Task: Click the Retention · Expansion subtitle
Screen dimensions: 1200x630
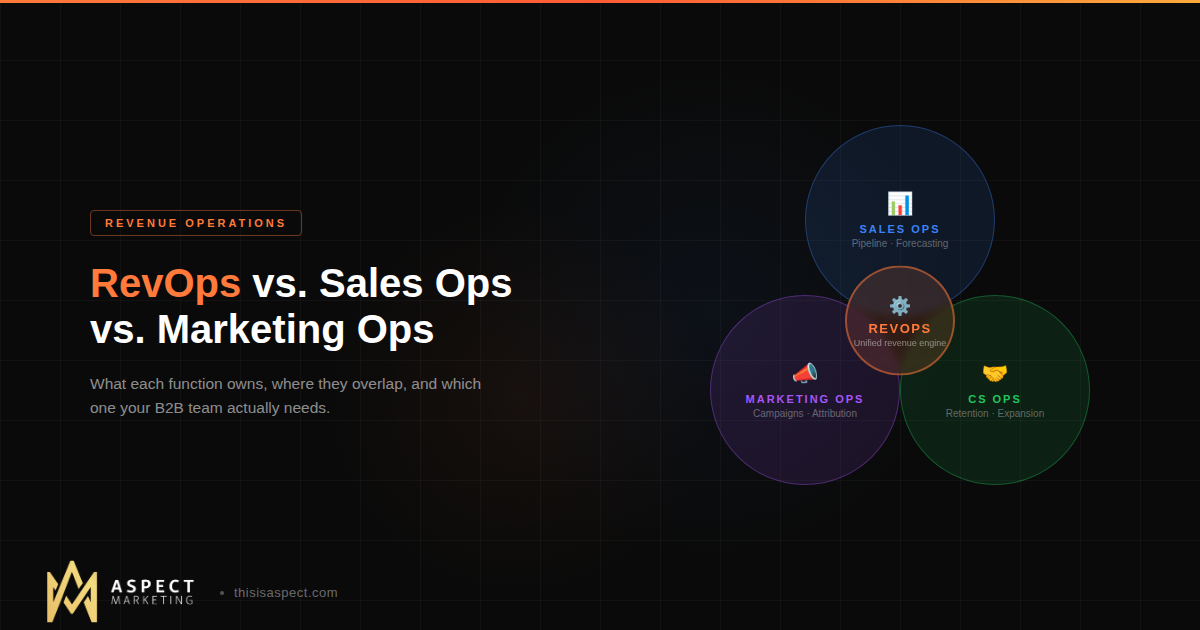Action: click(994, 413)
